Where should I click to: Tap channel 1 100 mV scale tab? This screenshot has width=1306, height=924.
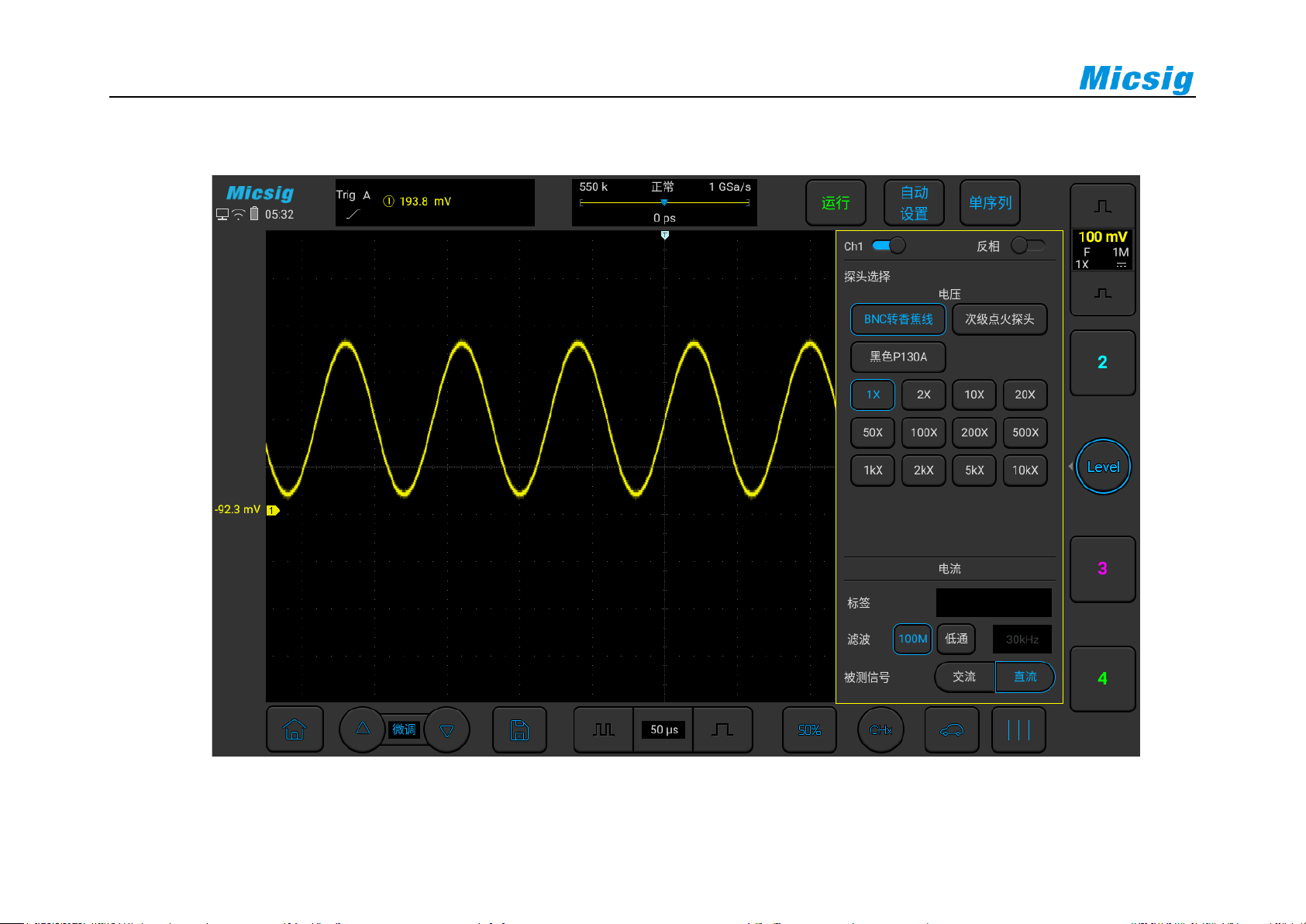1102,250
